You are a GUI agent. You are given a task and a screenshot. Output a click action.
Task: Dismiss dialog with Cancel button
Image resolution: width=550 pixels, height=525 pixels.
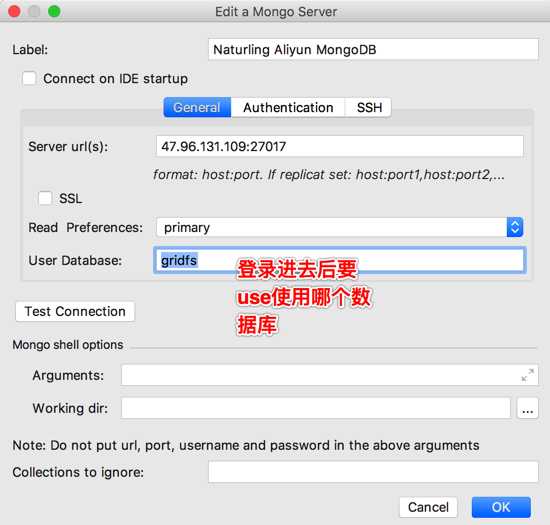coord(428,507)
